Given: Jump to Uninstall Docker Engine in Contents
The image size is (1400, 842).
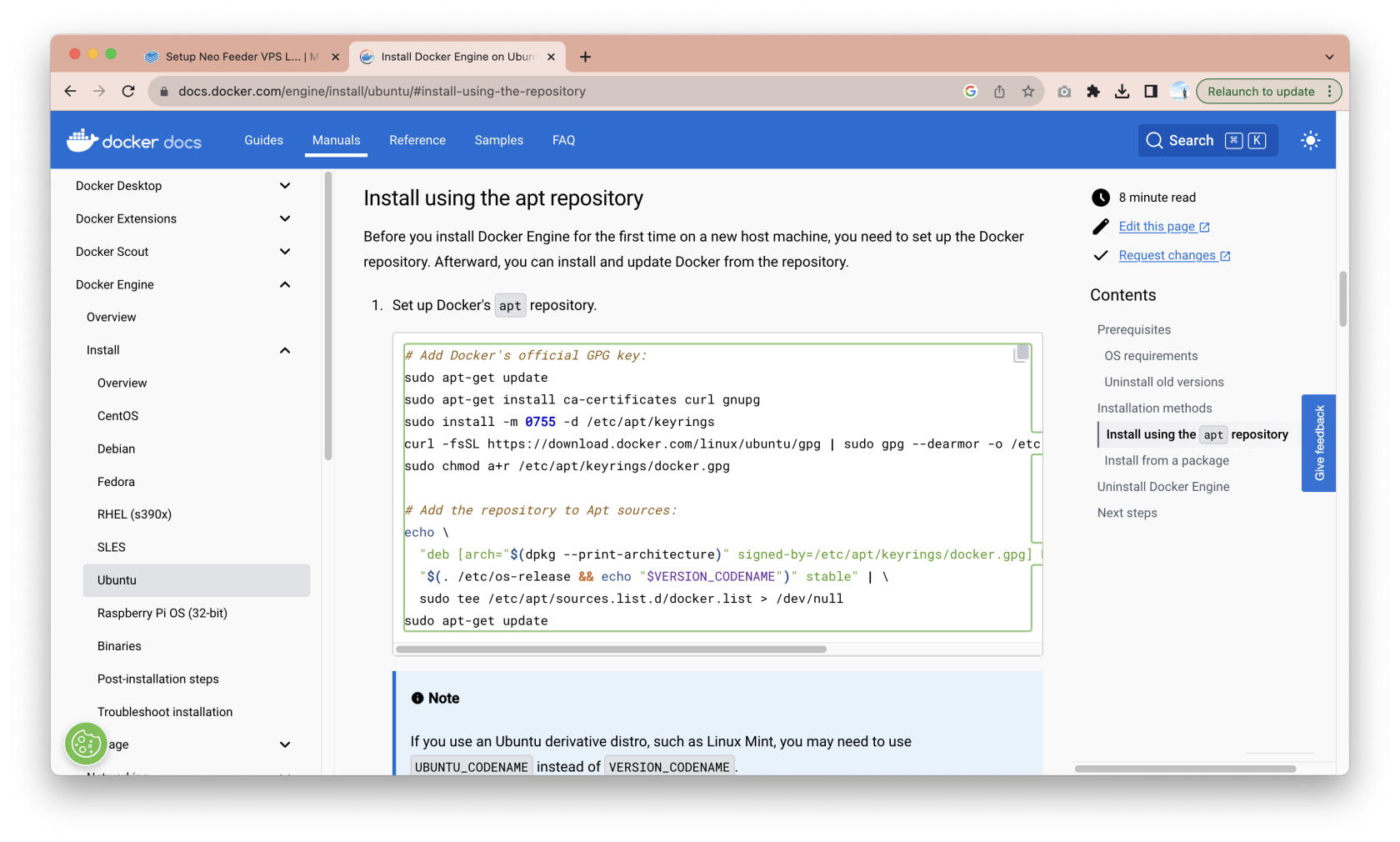Looking at the screenshot, I should (1162, 487).
